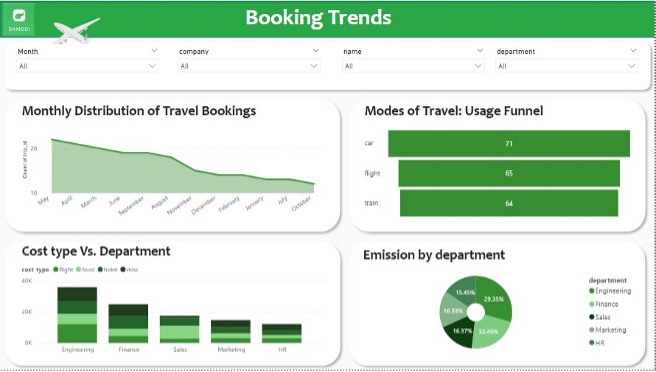Click the misc legend color marker
Image resolution: width=656 pixels, height=372 pixels.
pyautogui.click(x=123, y=269)
